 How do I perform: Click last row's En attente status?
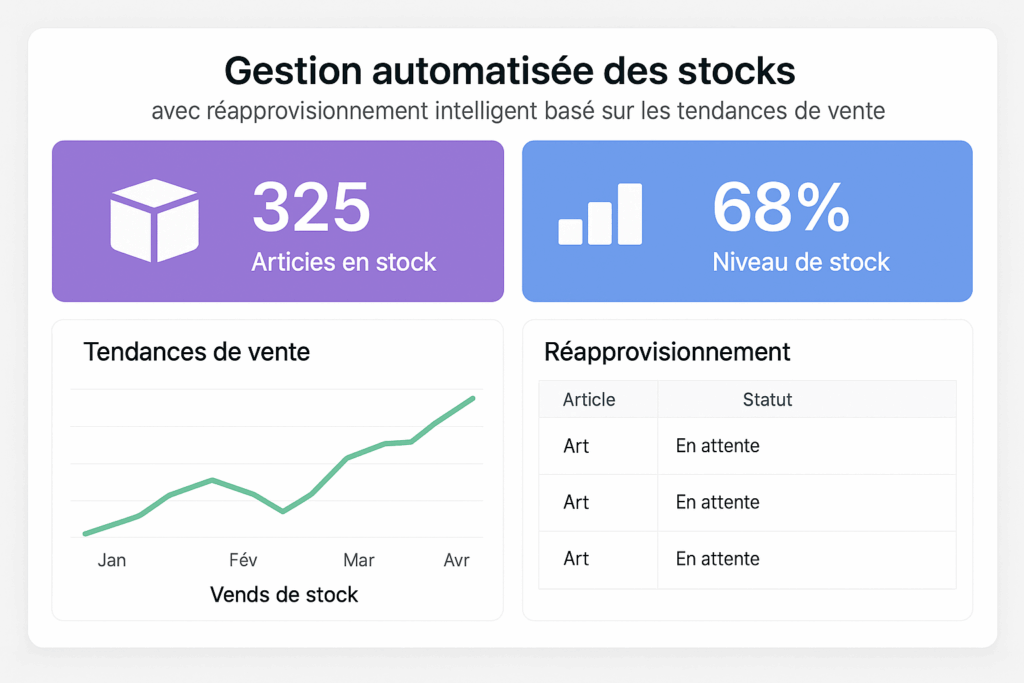tap(717, 559)
